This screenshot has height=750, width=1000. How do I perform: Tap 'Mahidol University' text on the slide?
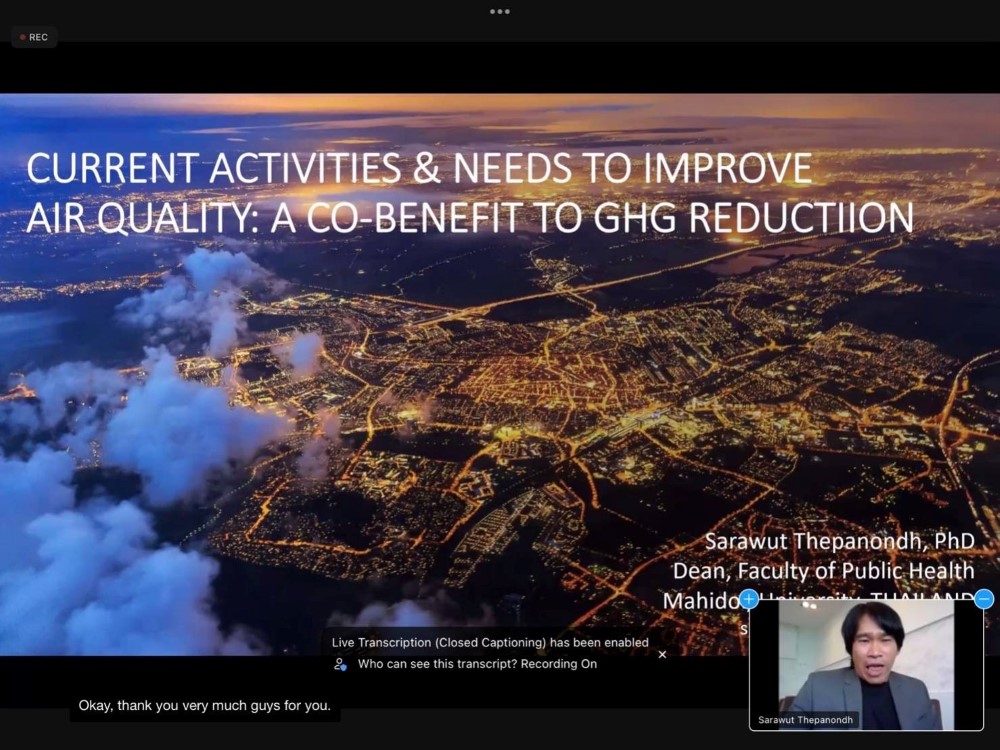click(x=700, y=600)
